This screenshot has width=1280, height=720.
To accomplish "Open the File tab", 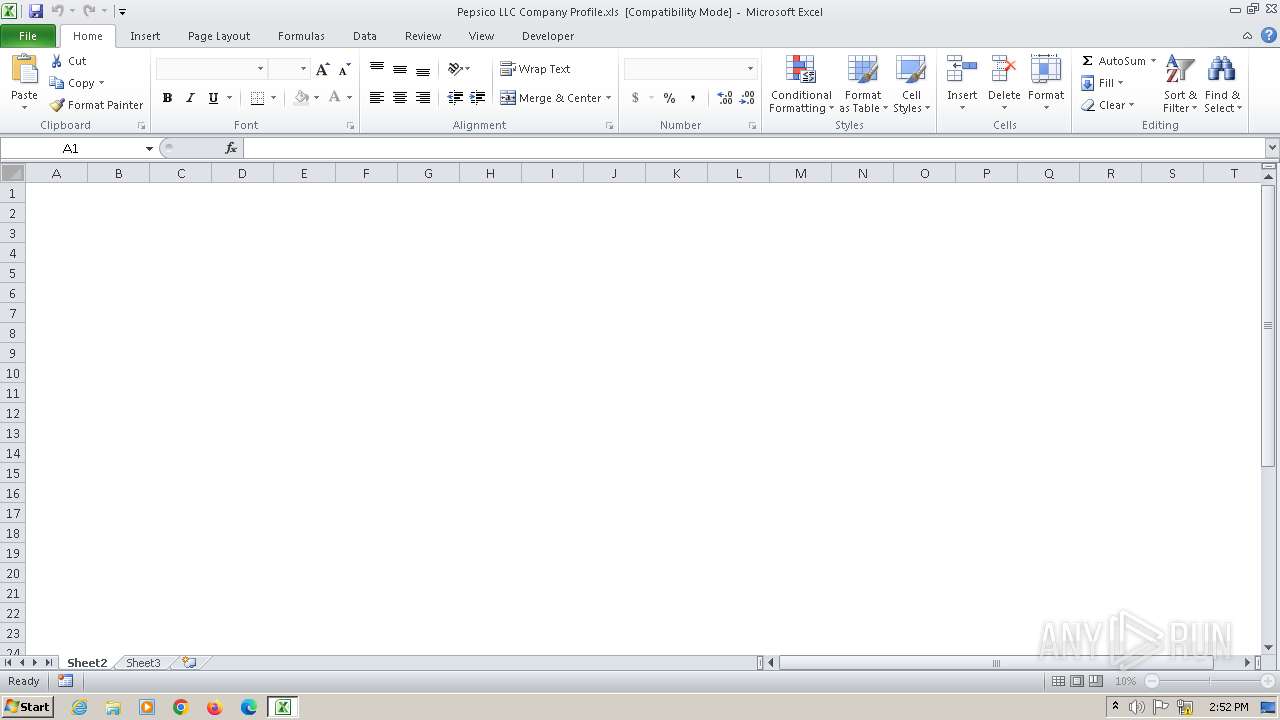I will pos(28,36).
